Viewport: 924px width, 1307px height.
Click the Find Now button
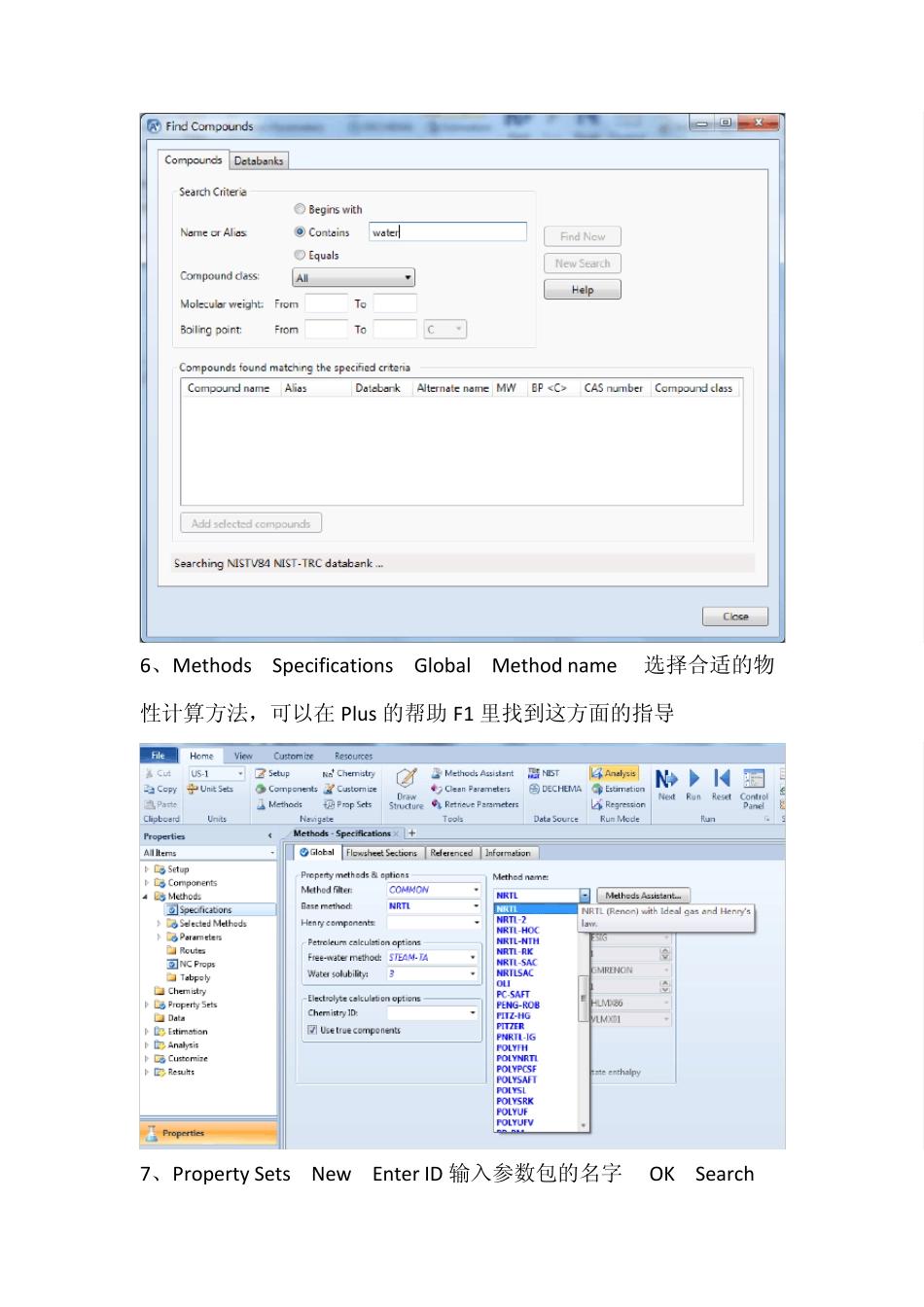tap(583, 236)
